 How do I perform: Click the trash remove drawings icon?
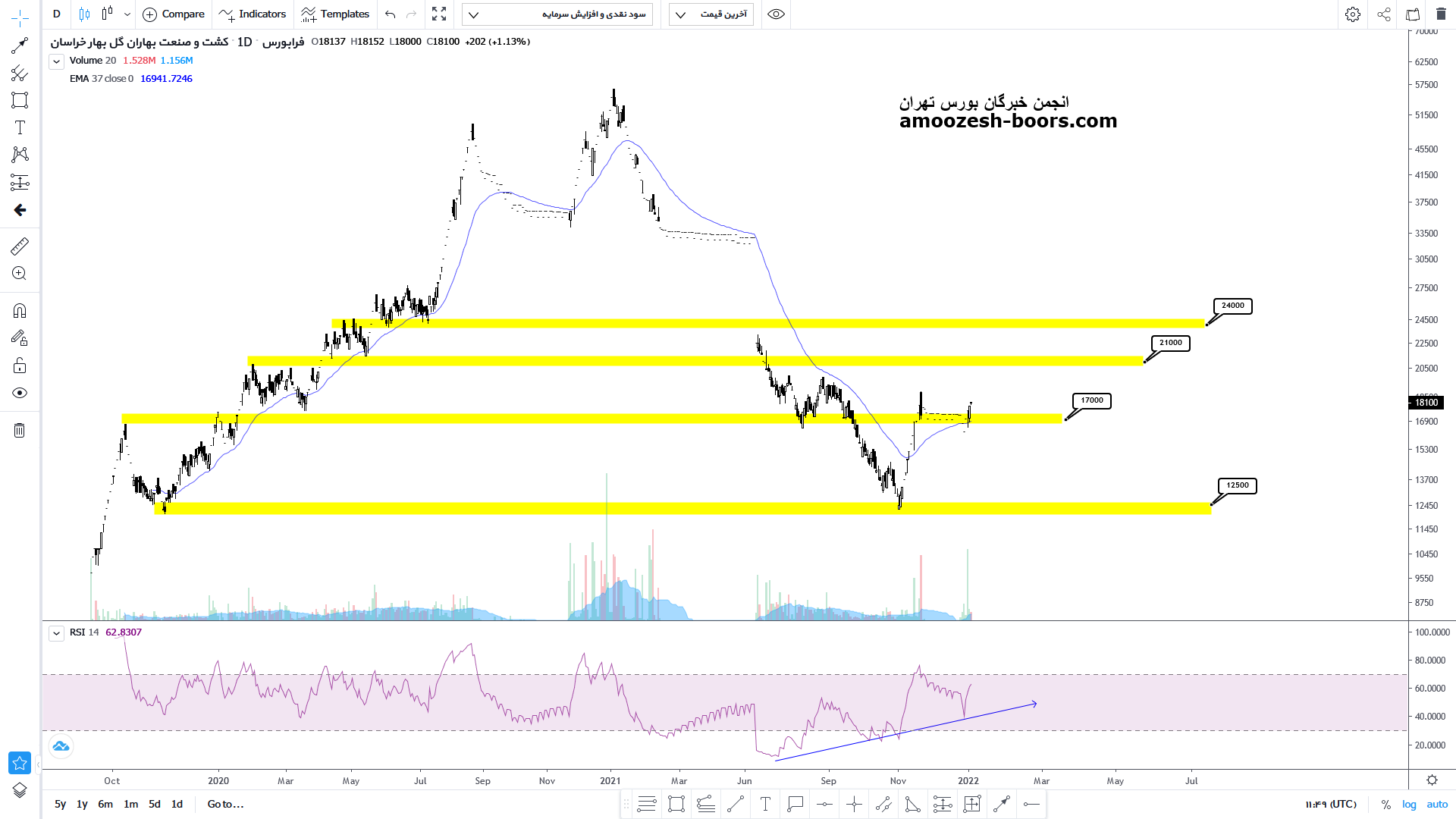tap(20, 431)
